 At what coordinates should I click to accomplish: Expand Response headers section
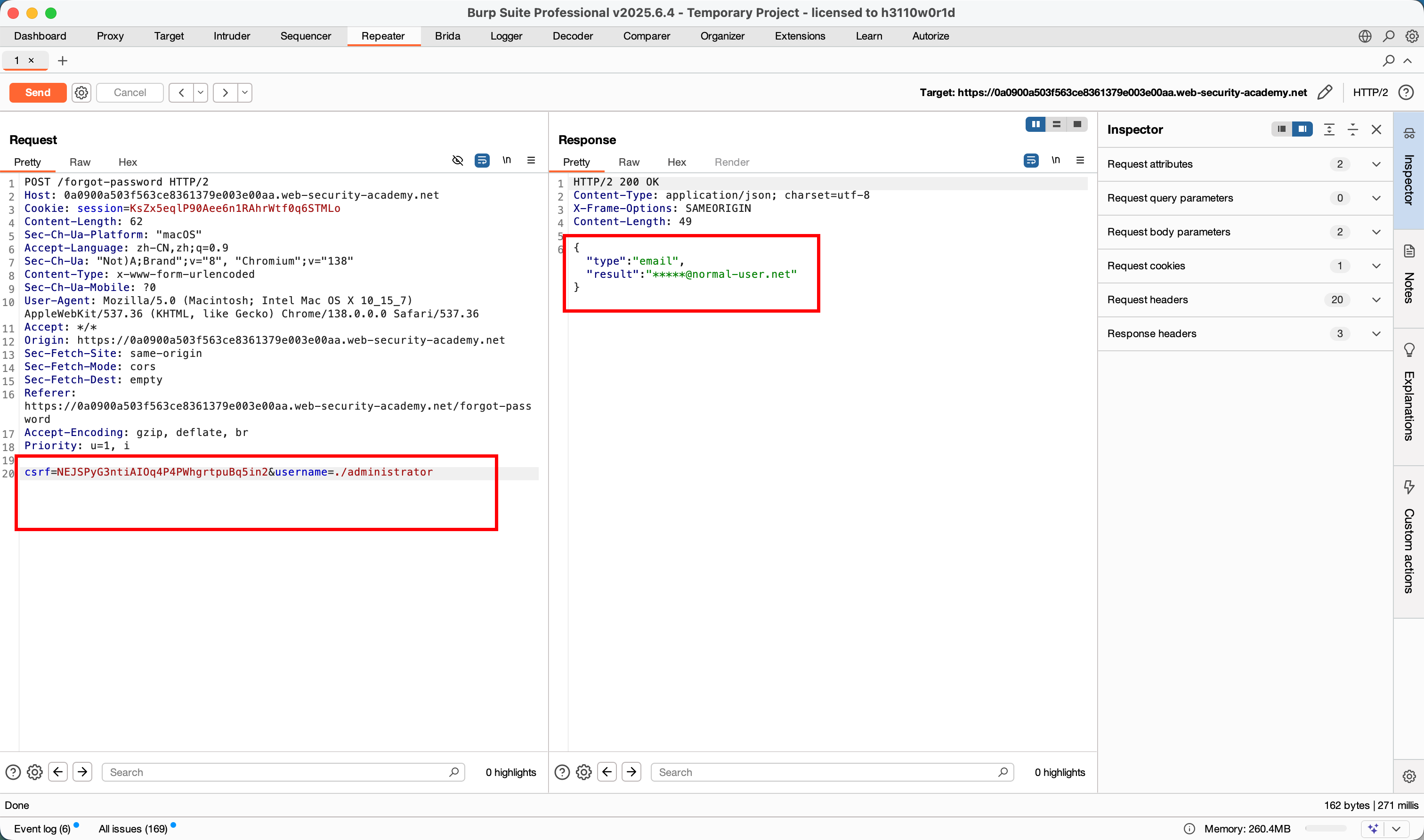click(x=1376, y=334)
